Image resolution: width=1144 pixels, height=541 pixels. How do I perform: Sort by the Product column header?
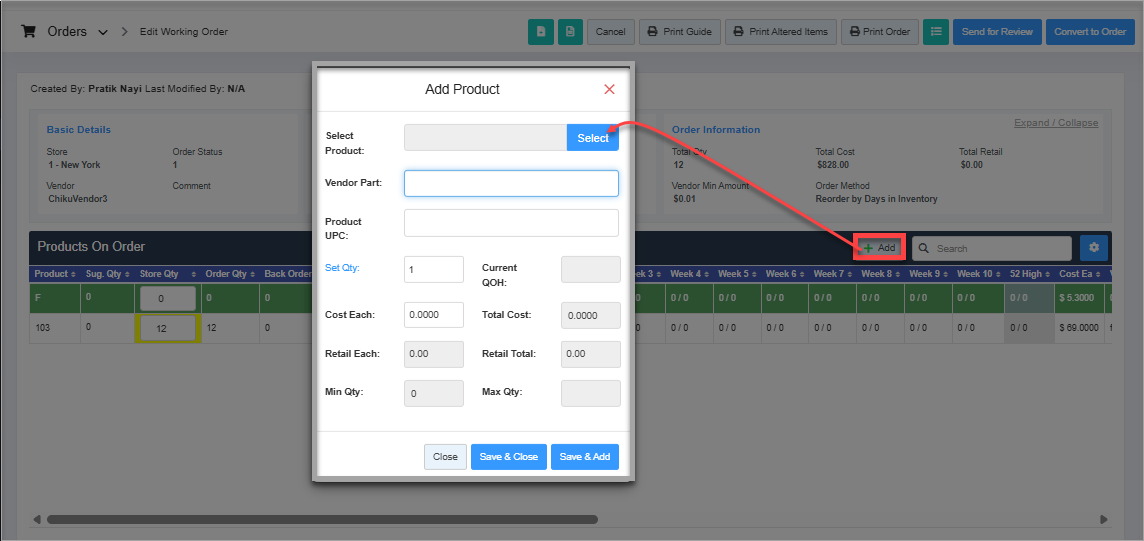tap(51, 274)
